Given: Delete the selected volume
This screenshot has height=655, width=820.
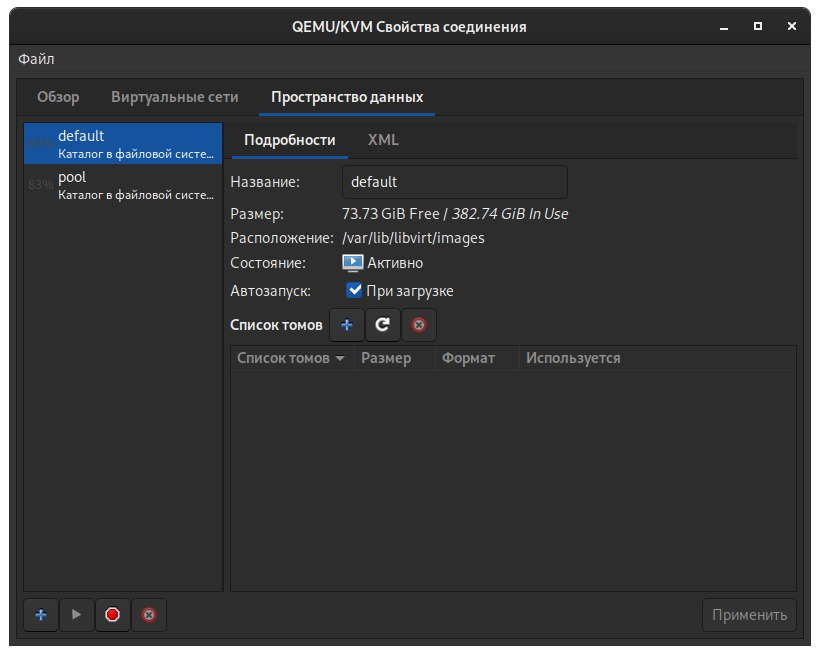Looking at the screenshot, I should pos(419,325).
